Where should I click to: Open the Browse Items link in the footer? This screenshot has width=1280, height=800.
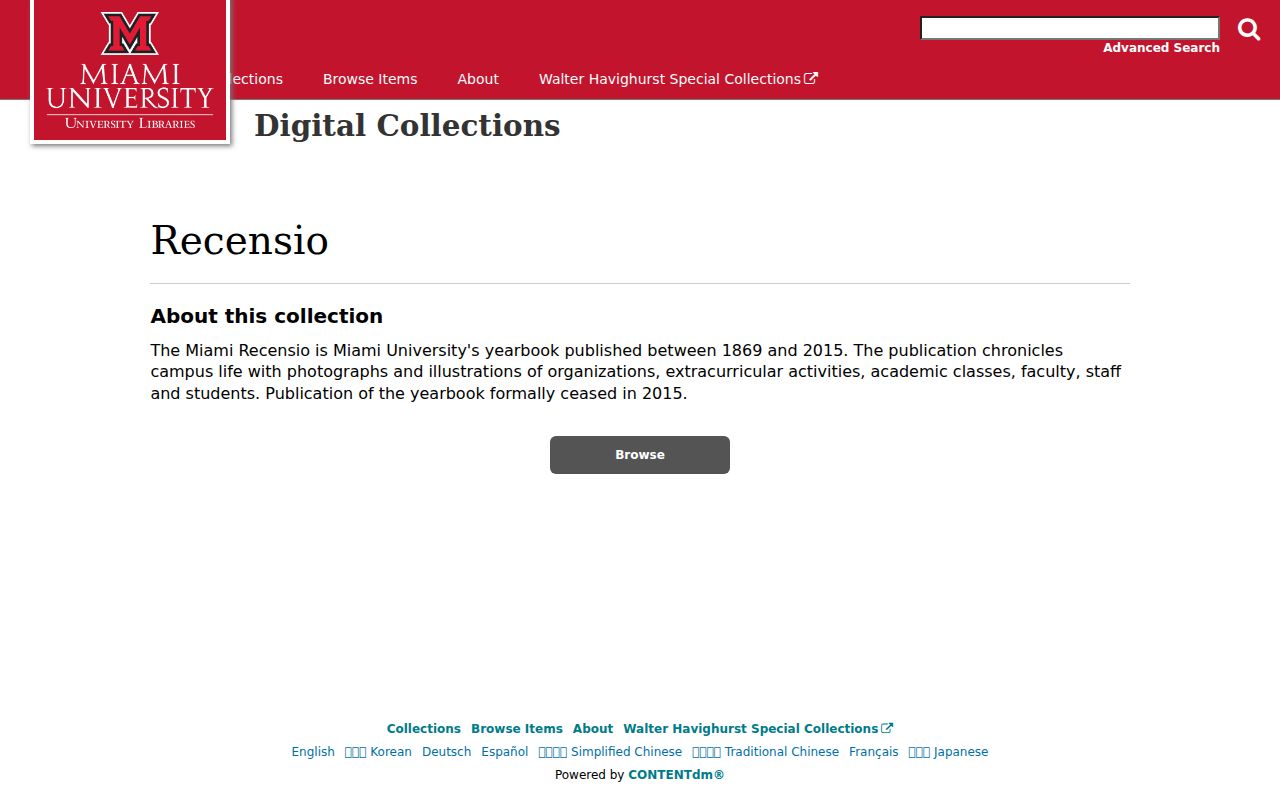point(517,729)
